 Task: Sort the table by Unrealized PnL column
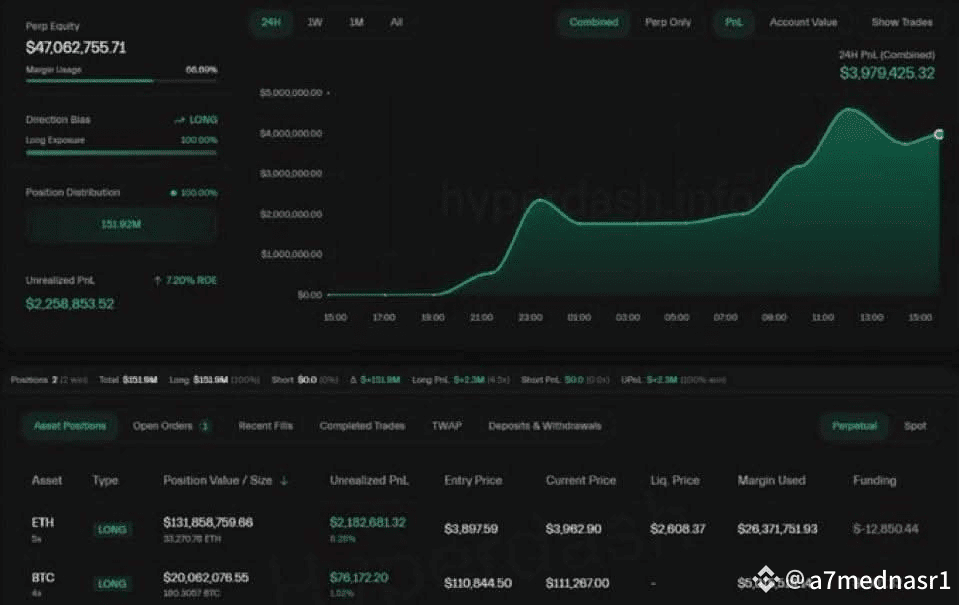click(369, 481)
